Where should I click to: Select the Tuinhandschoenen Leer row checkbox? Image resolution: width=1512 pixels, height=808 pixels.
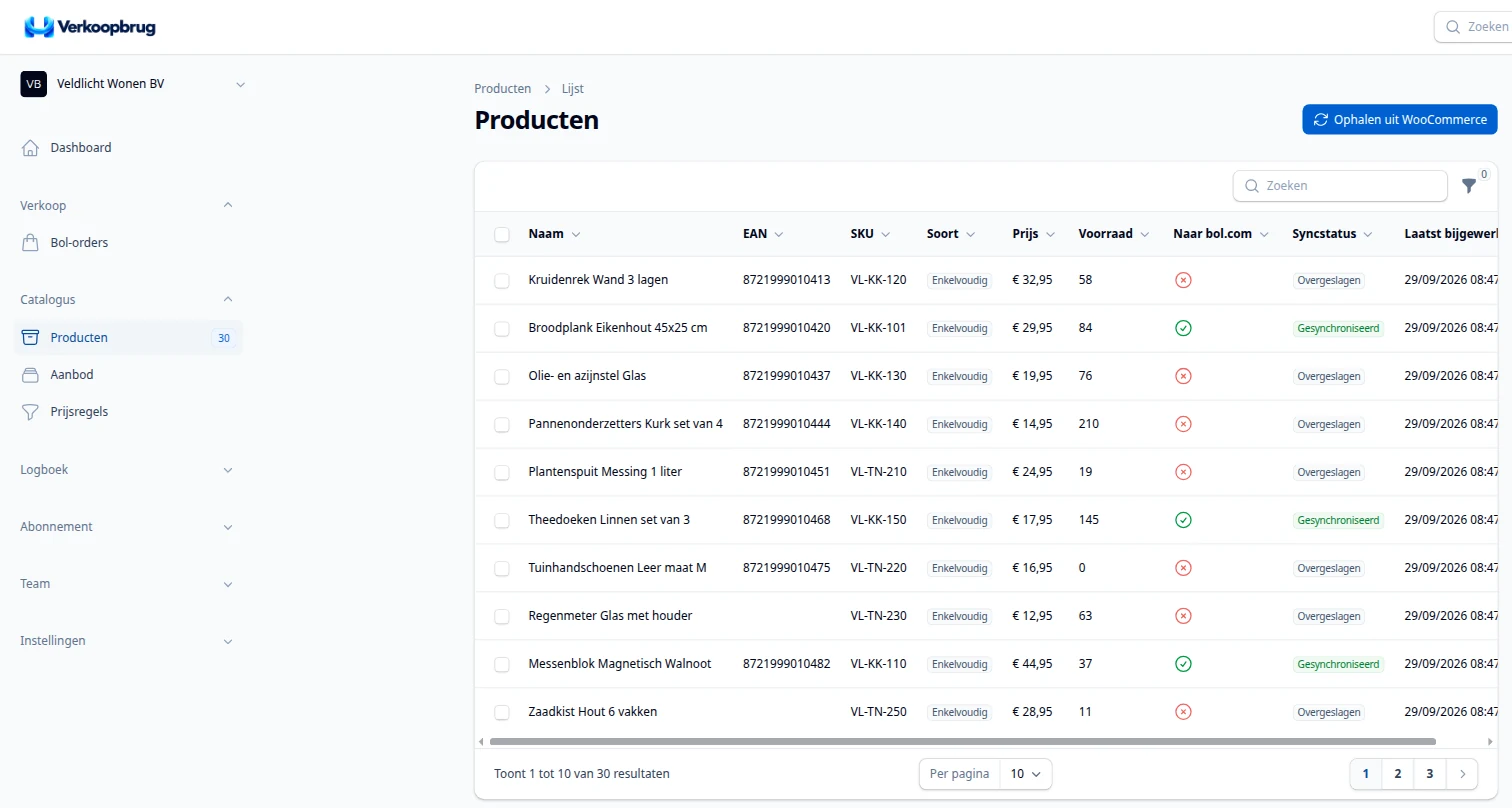pyautogui.click(x=502, y=569)
